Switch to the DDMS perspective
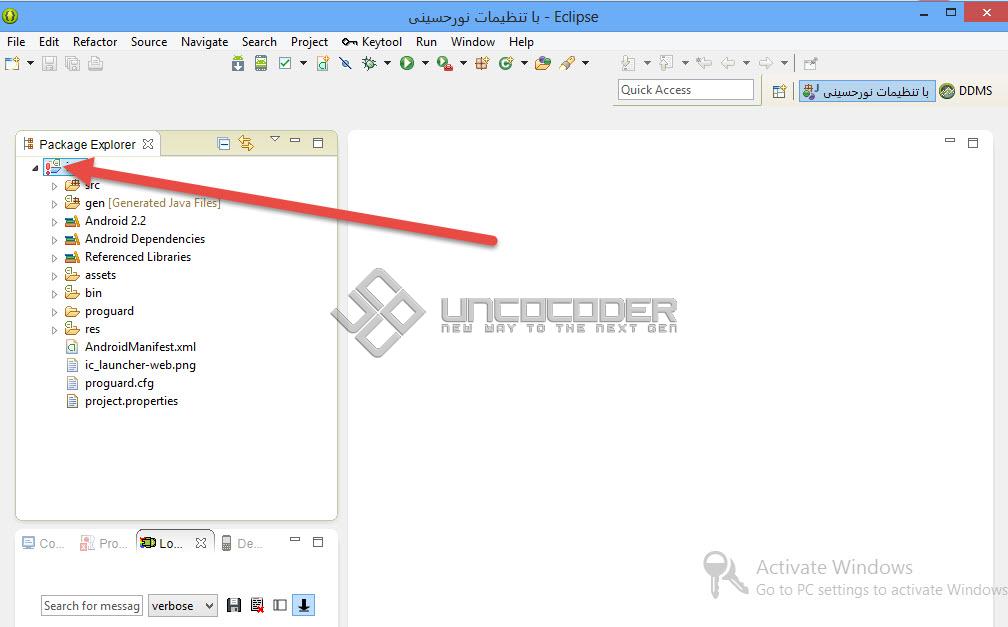1008x627 pixels. point(966,91)
